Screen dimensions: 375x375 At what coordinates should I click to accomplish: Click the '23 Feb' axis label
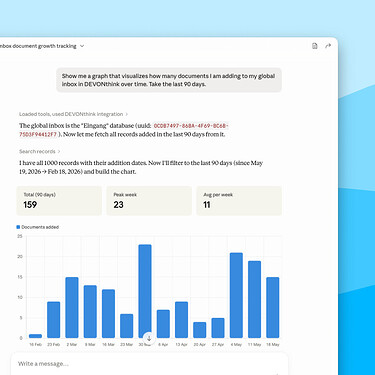tap(53, 344)
